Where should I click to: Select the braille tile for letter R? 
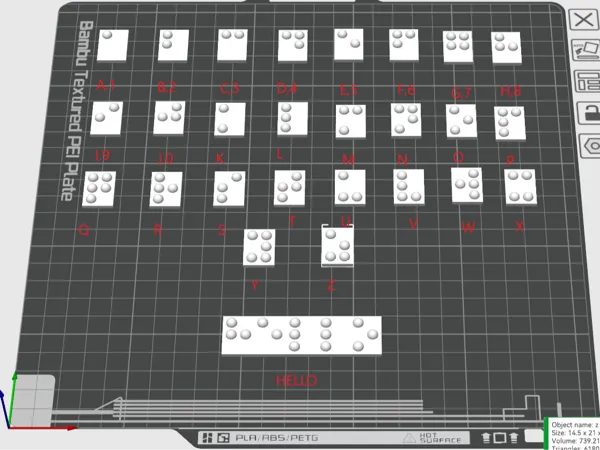(166, 189)
